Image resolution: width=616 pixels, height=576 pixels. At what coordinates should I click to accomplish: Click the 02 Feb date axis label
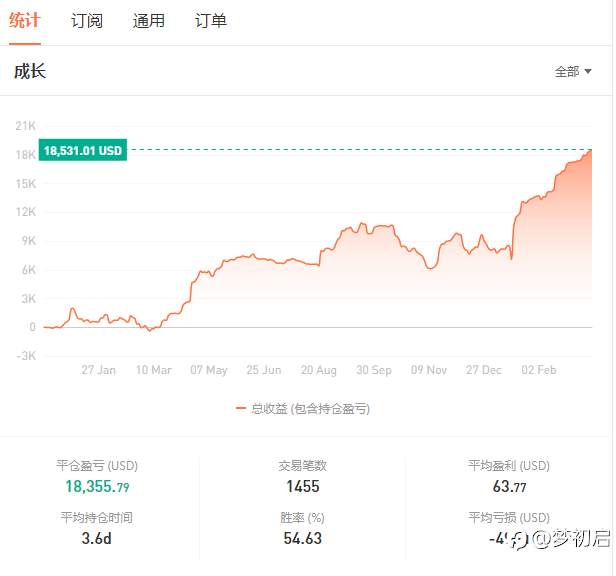pos(539,370)
